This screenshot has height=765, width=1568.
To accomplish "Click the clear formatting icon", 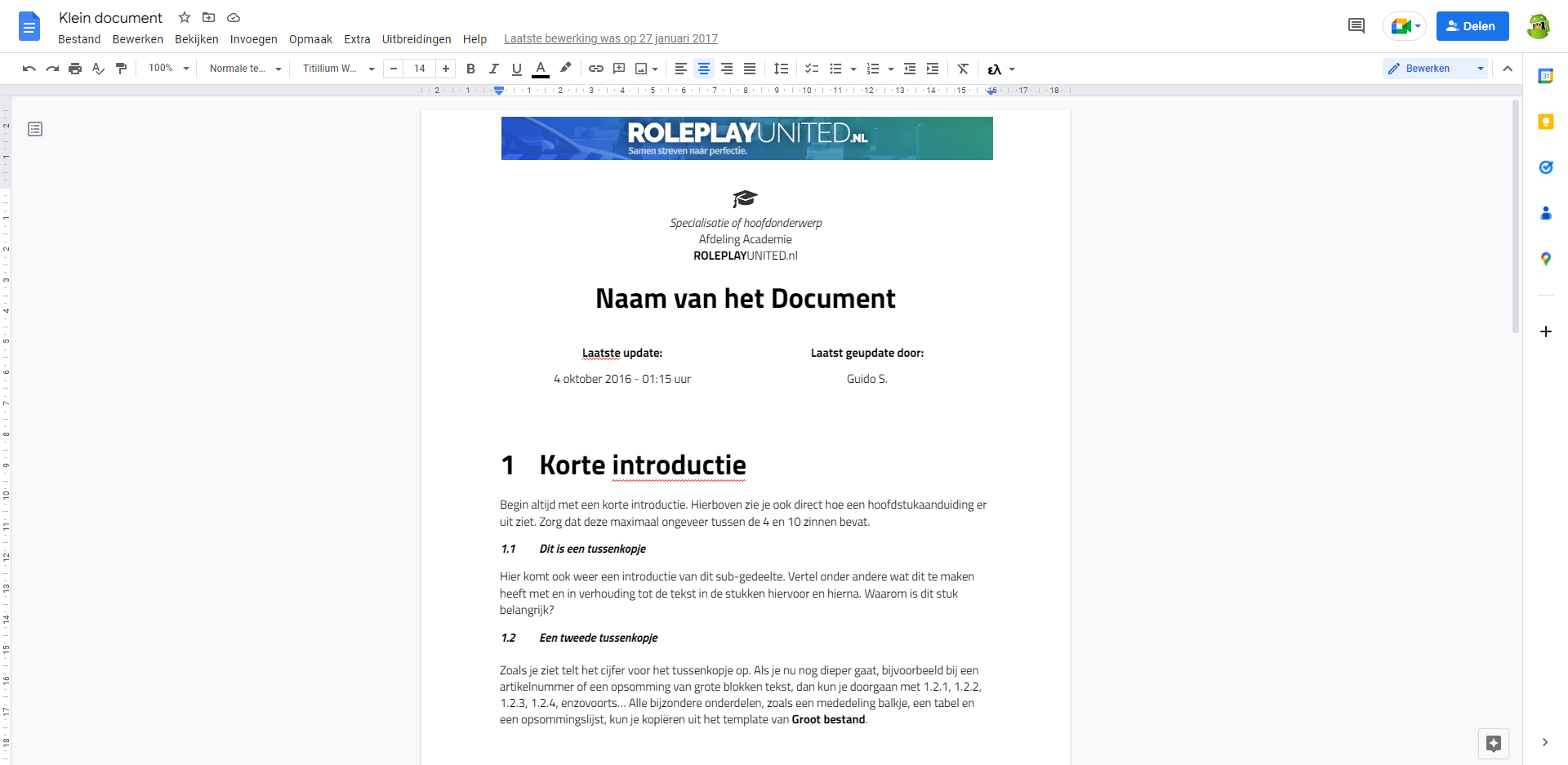I will [963, 69].
